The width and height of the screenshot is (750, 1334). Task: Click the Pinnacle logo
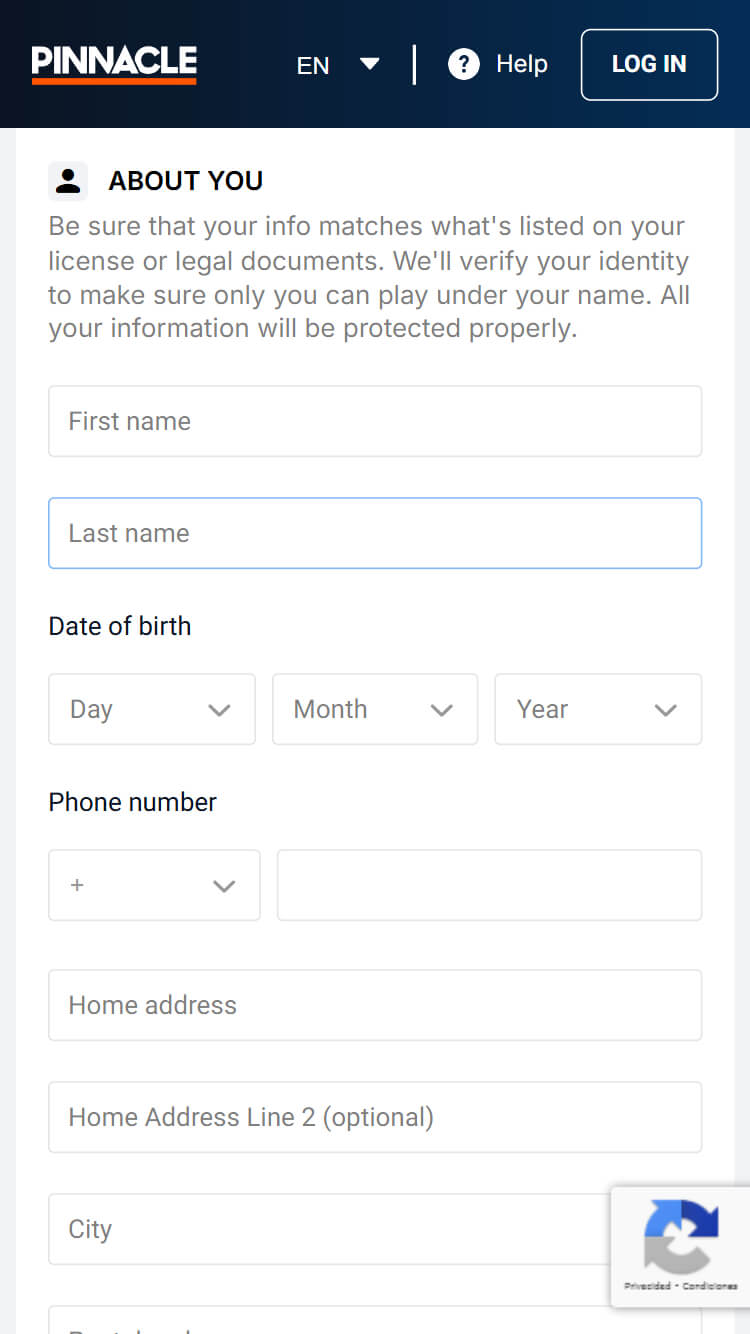coord(114,64)
